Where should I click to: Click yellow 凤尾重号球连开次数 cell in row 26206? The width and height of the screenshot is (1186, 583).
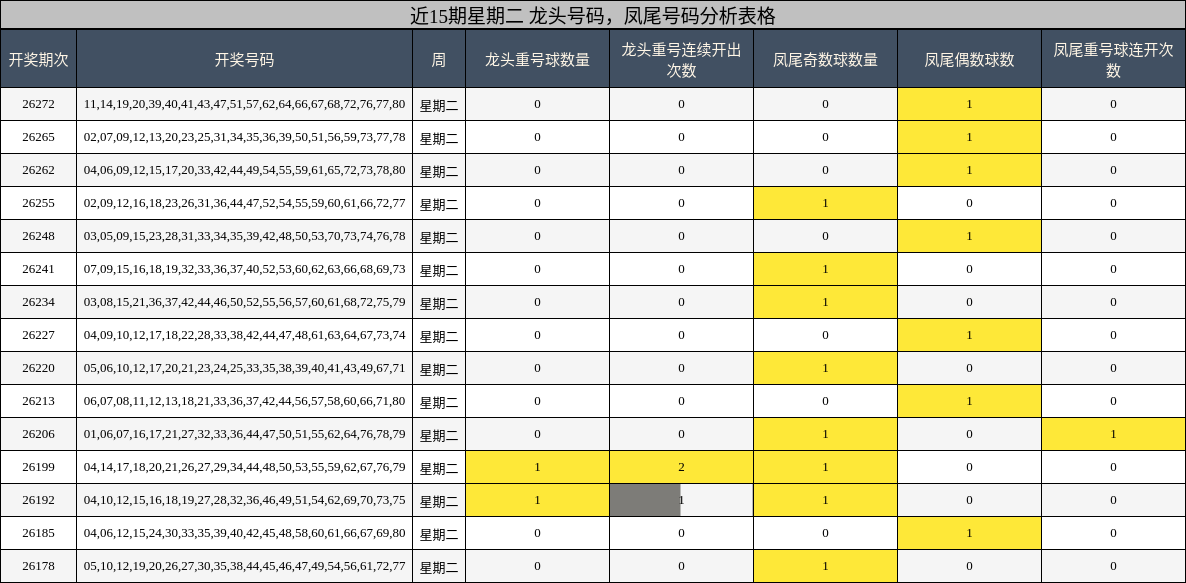click(x=1113, y=434)
